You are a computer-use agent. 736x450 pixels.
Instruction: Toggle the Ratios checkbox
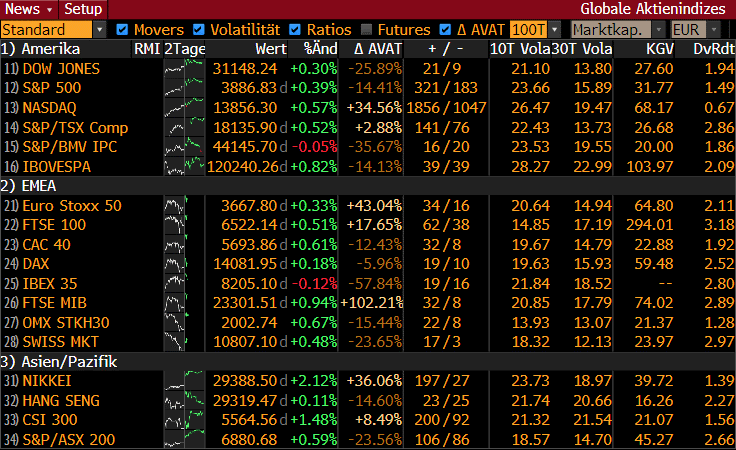[295, 30]
